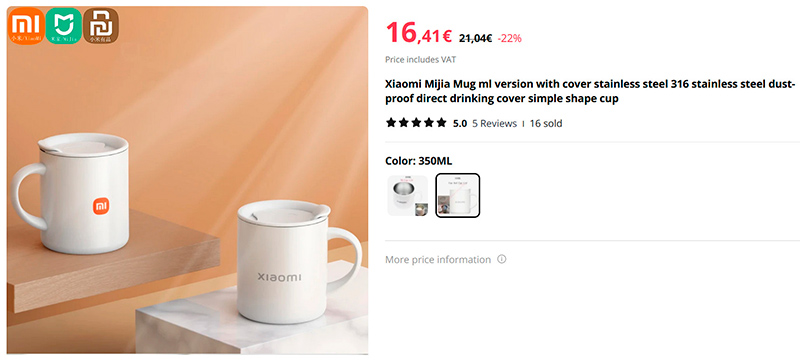
Task: Click the 16,41€ current price
Action: coord(418,33)
